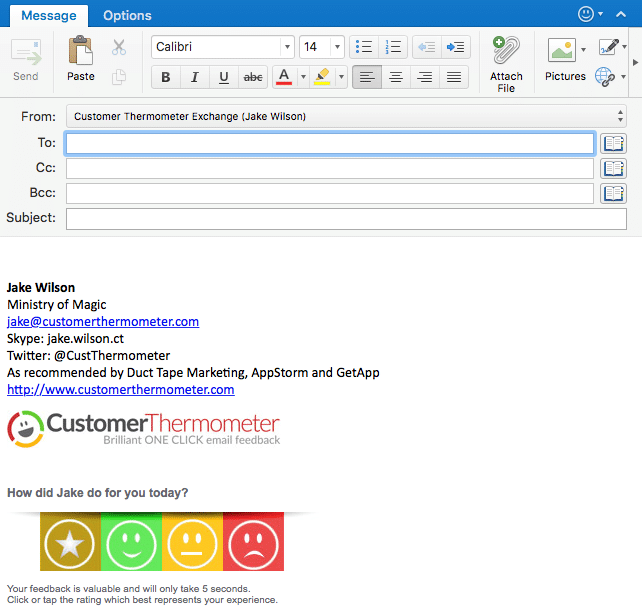Open address book for Bcc field

click(613, 193)
